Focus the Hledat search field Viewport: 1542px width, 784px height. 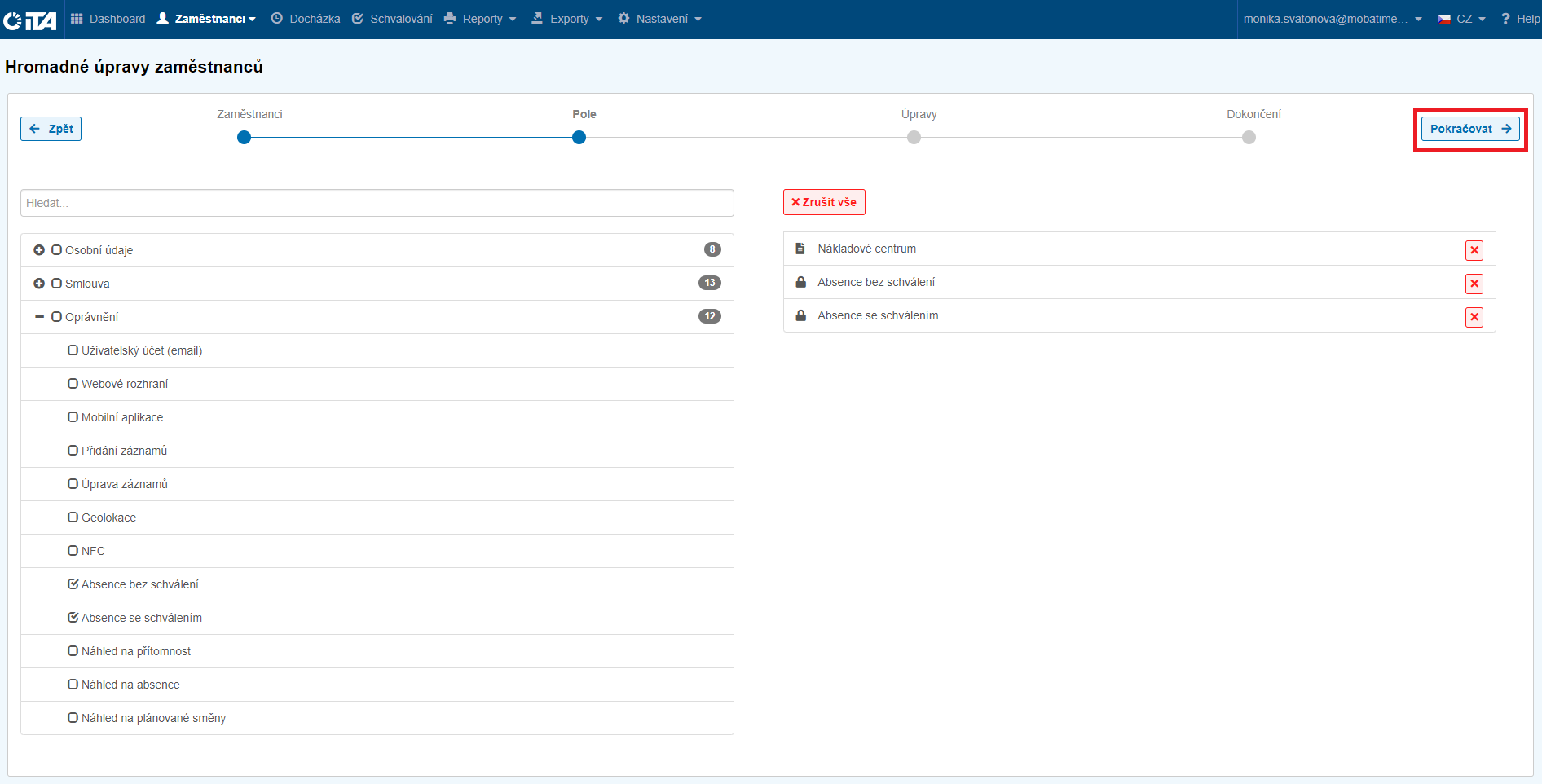pos(377,203)
